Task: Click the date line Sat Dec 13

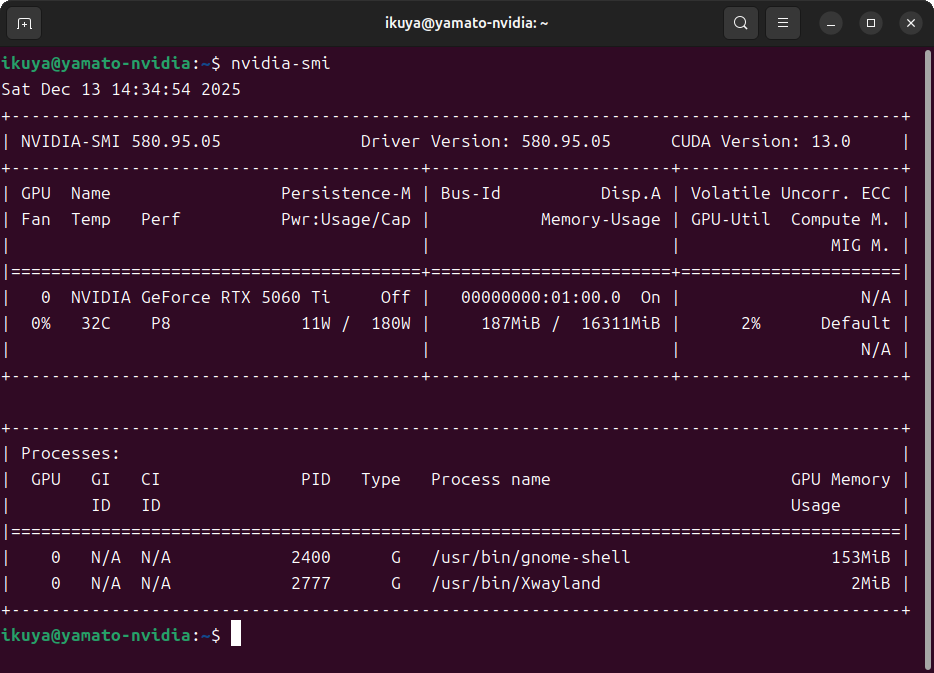Action: [x=120, y=89]
